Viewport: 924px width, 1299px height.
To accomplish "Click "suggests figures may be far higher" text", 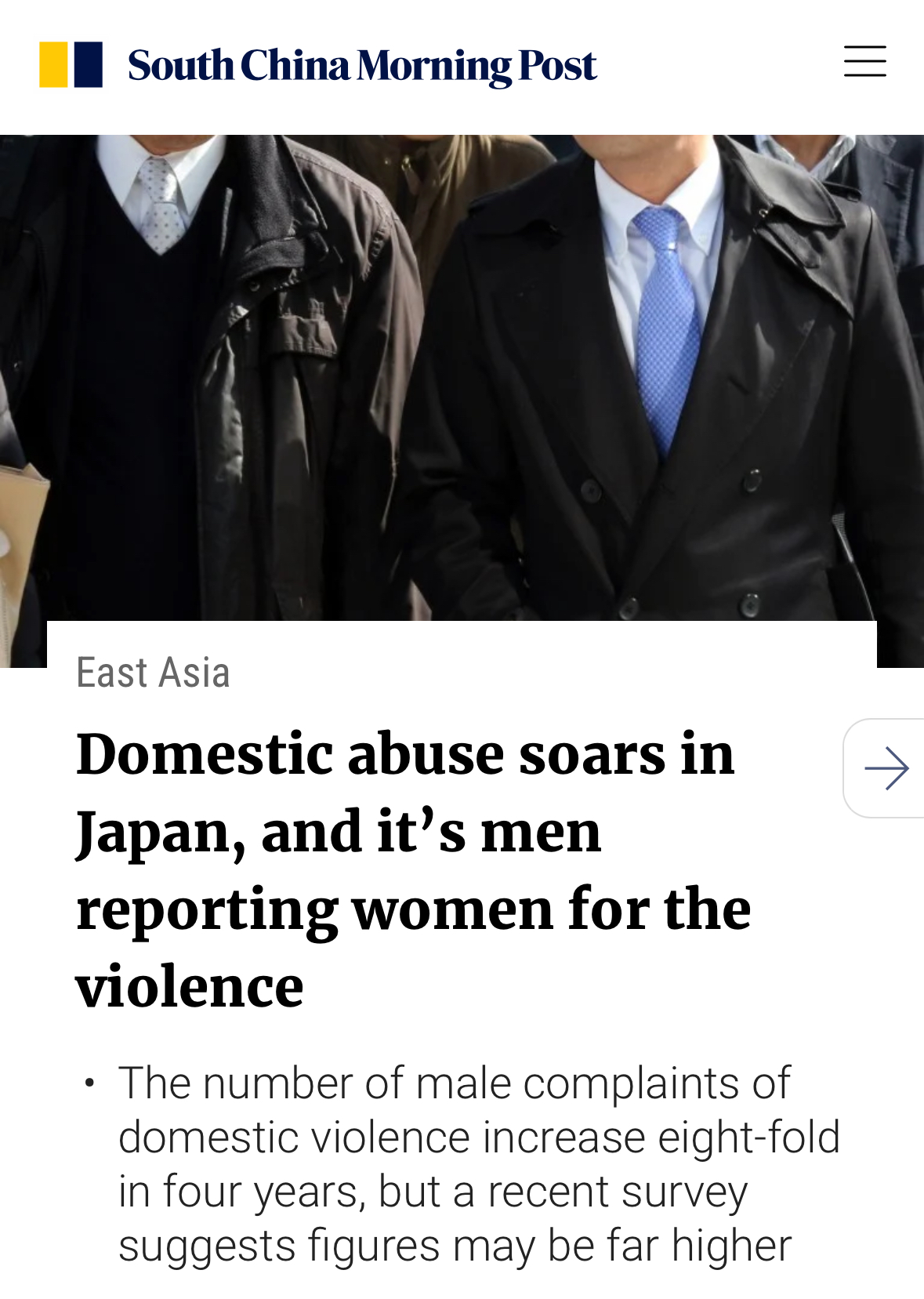I will 455,1246.
